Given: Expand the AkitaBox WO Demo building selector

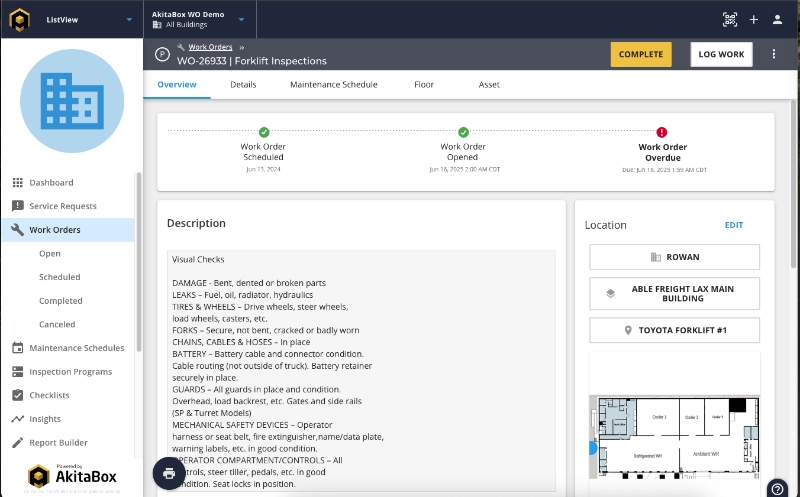Looking at the screenshot, I should [241, 20].
